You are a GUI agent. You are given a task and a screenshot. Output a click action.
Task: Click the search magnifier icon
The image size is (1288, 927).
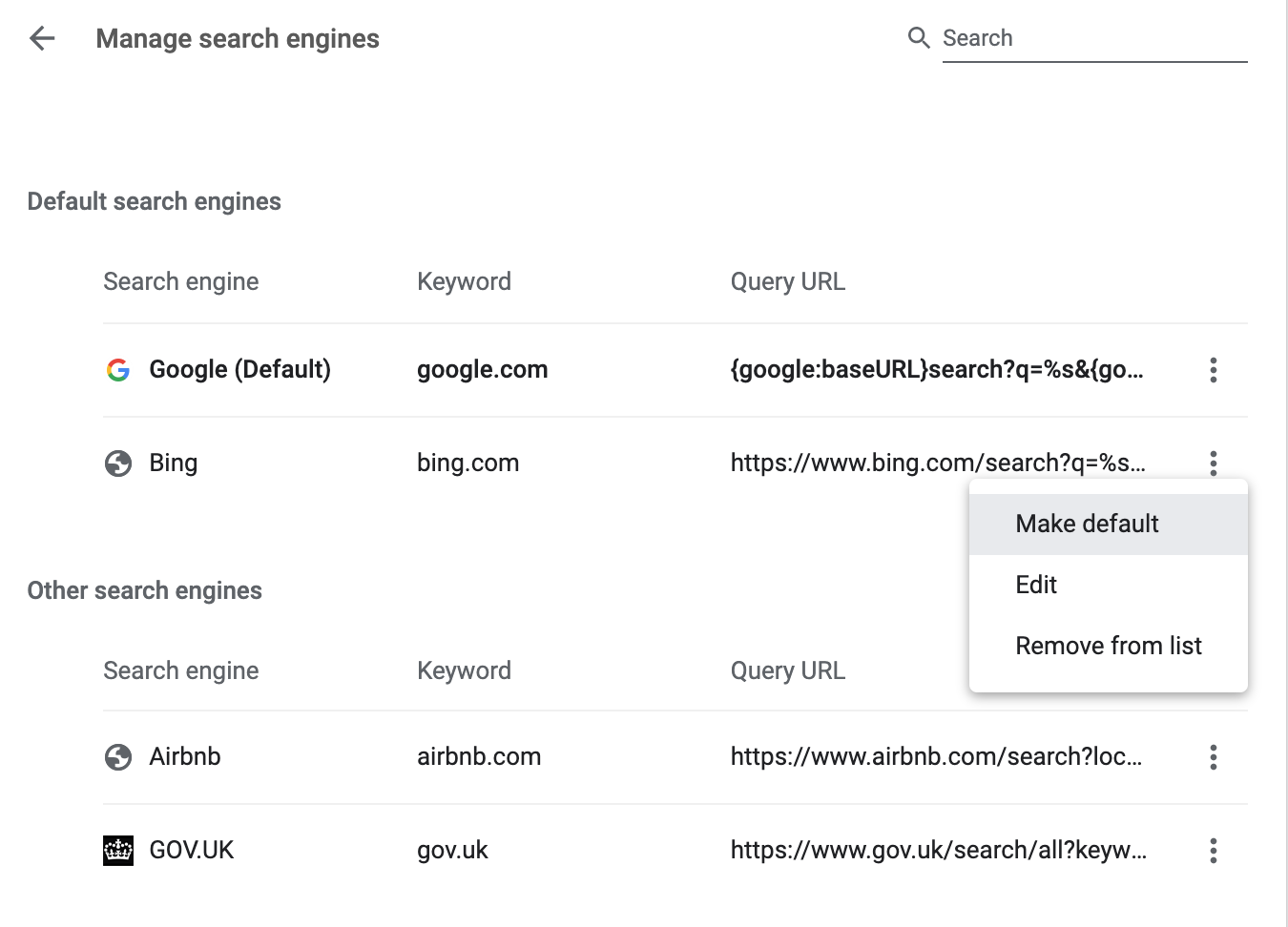(x=919, y=38)
